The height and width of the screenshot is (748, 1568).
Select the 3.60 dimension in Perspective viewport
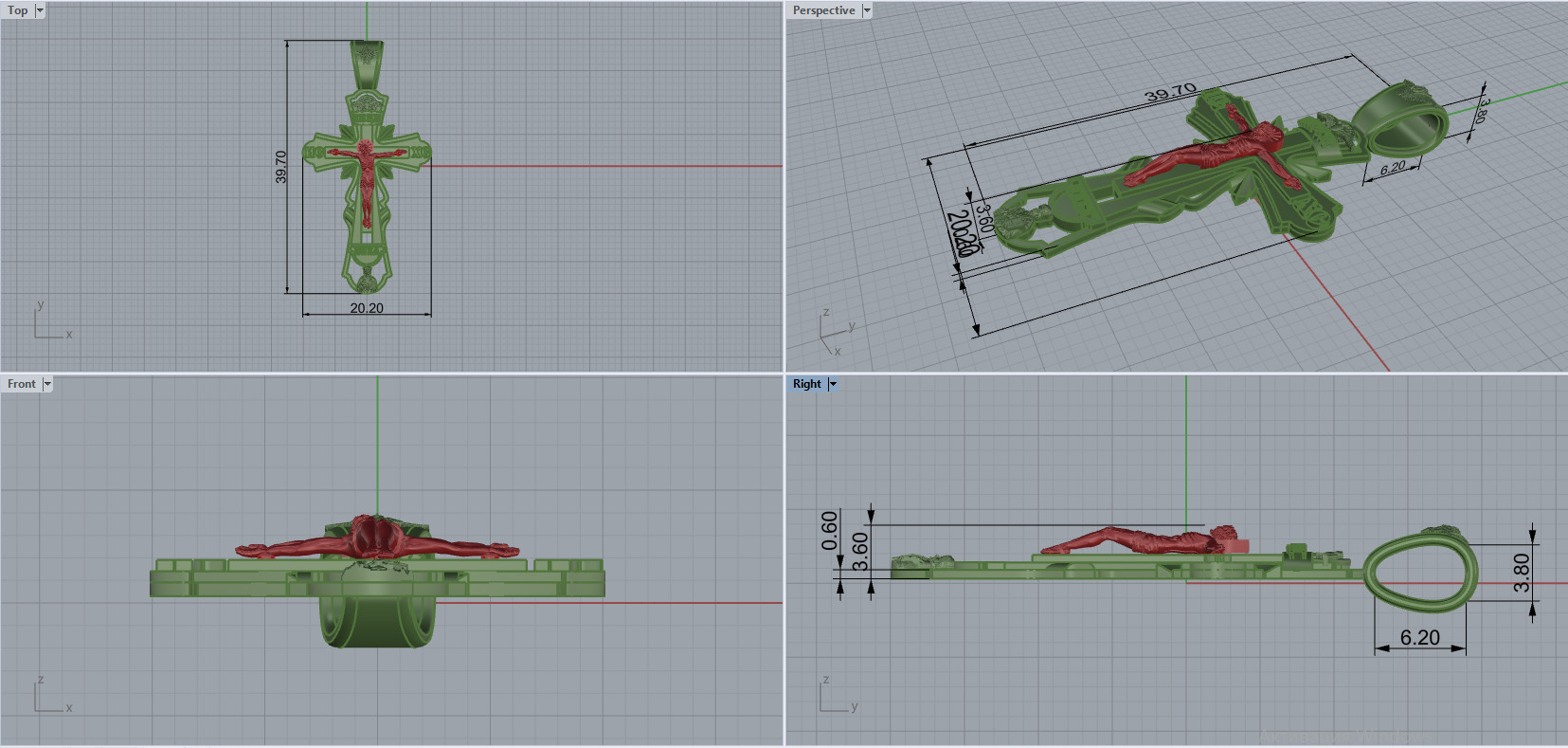tap(983, 218)
